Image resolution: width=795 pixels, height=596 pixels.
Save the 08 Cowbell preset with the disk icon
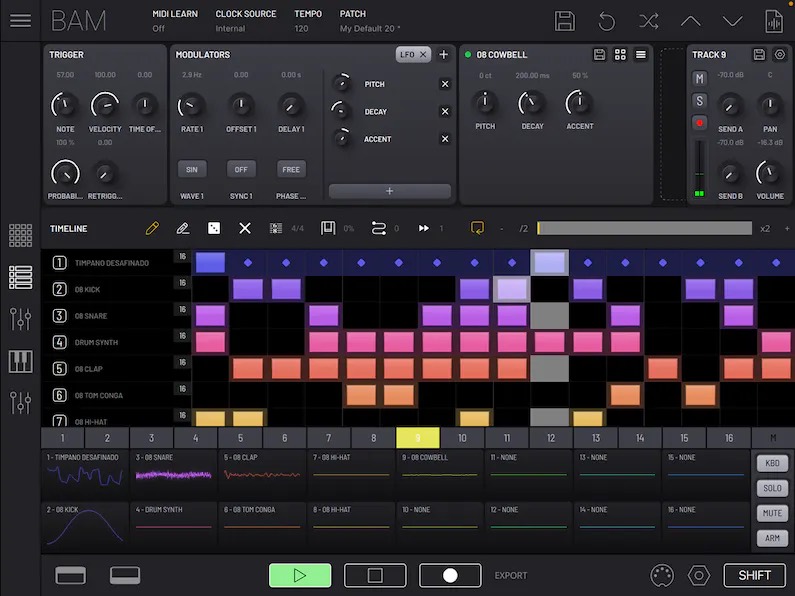pos(599,54)
